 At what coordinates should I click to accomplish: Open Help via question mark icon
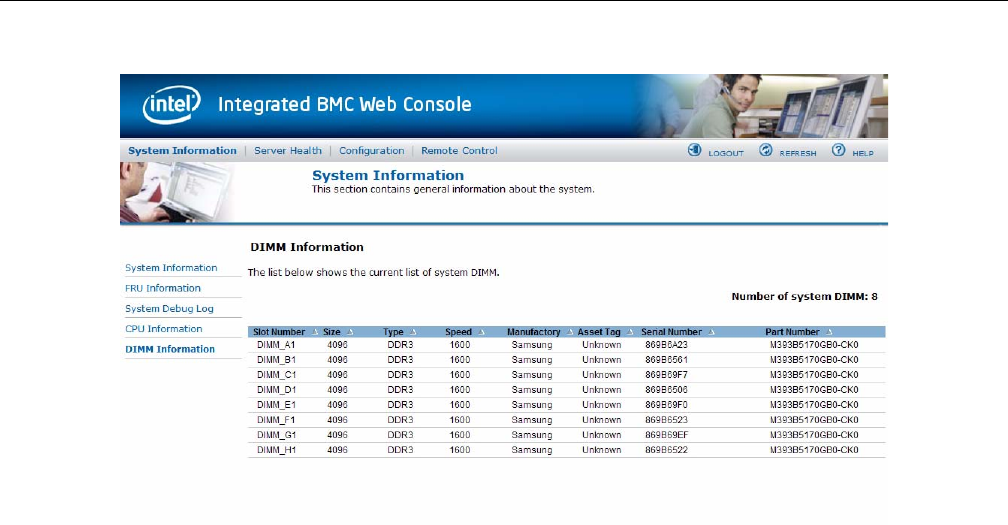click(x=838, y=150)
